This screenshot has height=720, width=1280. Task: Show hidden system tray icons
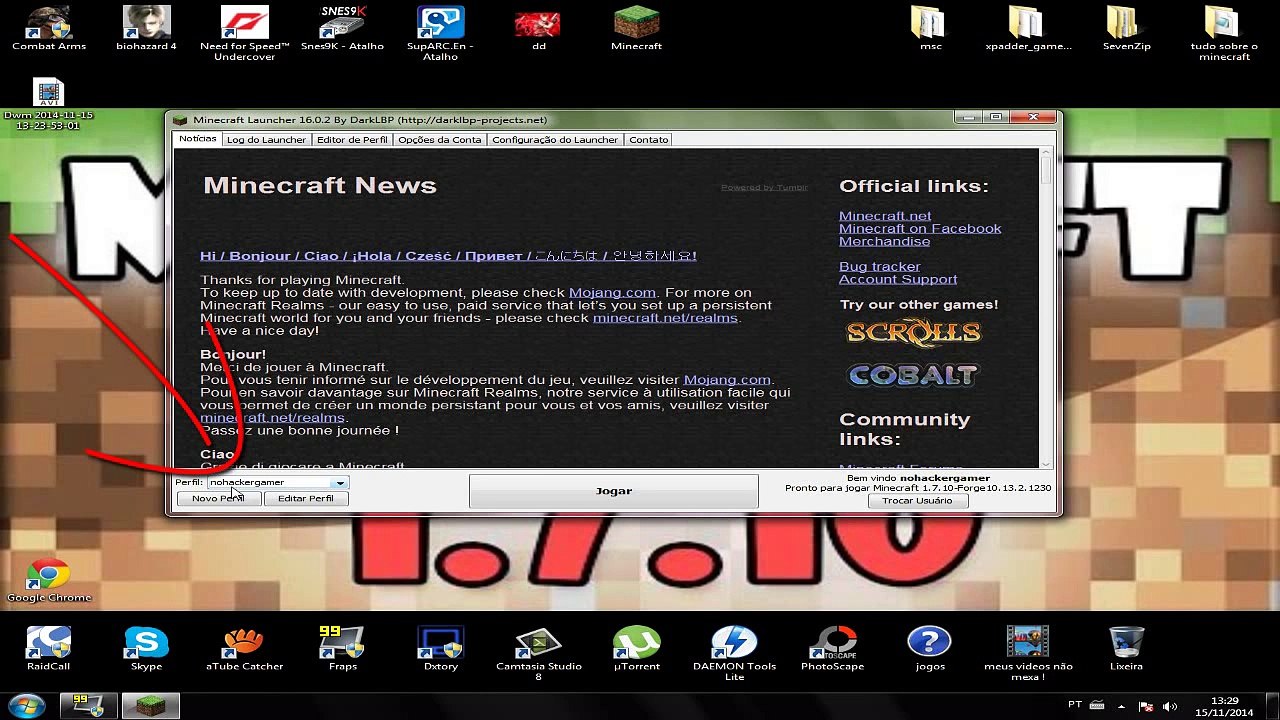[1121, 705]
